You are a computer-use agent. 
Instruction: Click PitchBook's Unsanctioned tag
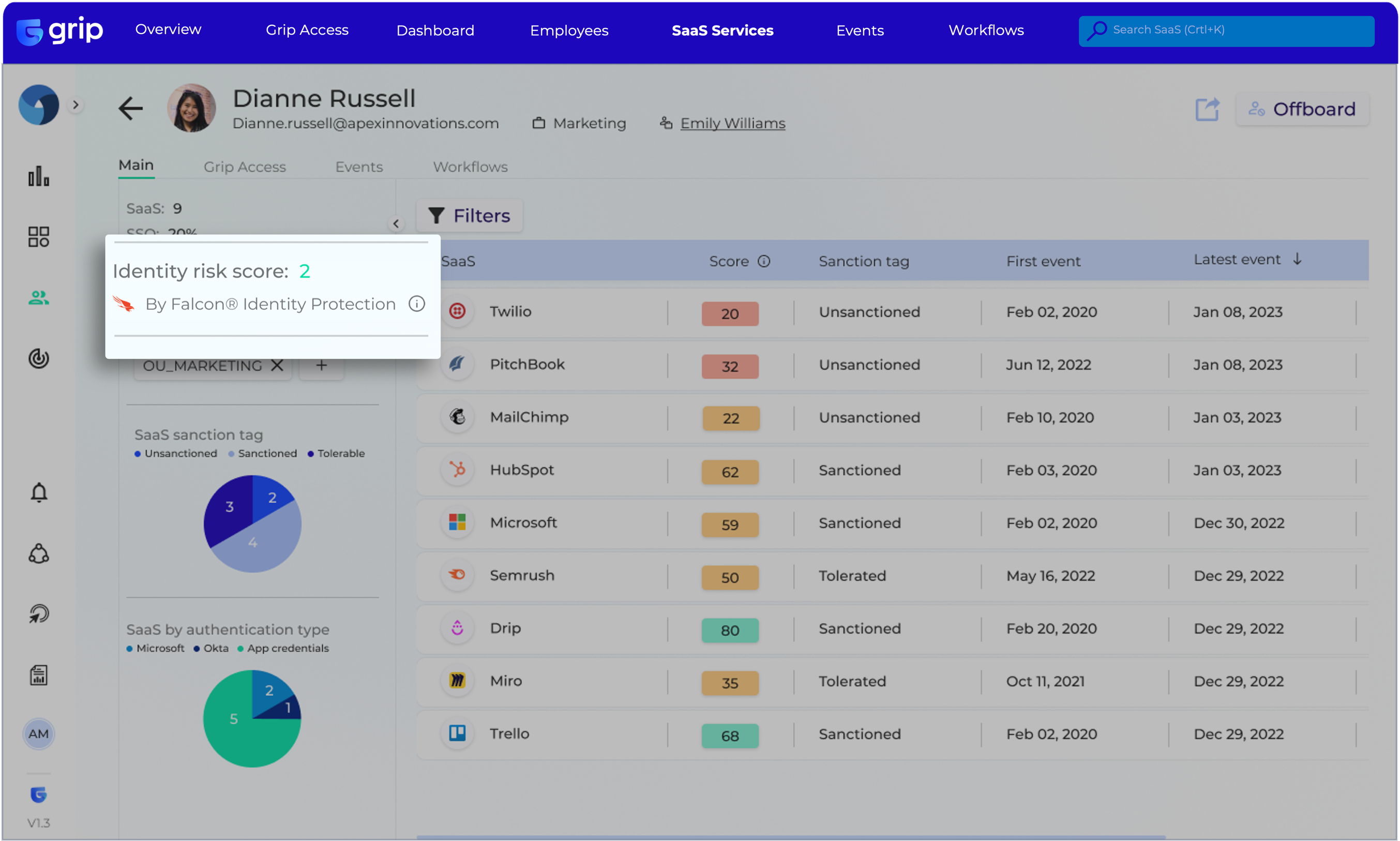pos(869,365)
